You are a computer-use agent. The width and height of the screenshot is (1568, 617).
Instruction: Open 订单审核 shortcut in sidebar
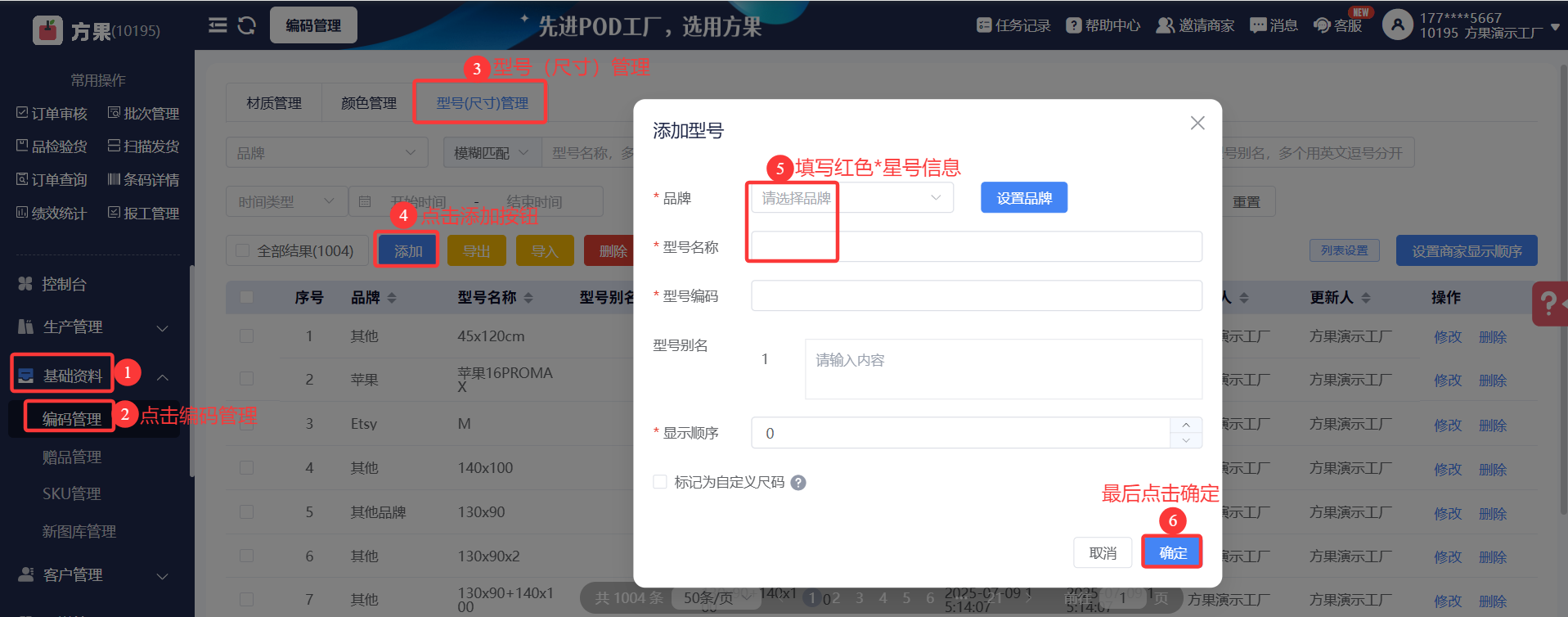(x=52, y=113)
